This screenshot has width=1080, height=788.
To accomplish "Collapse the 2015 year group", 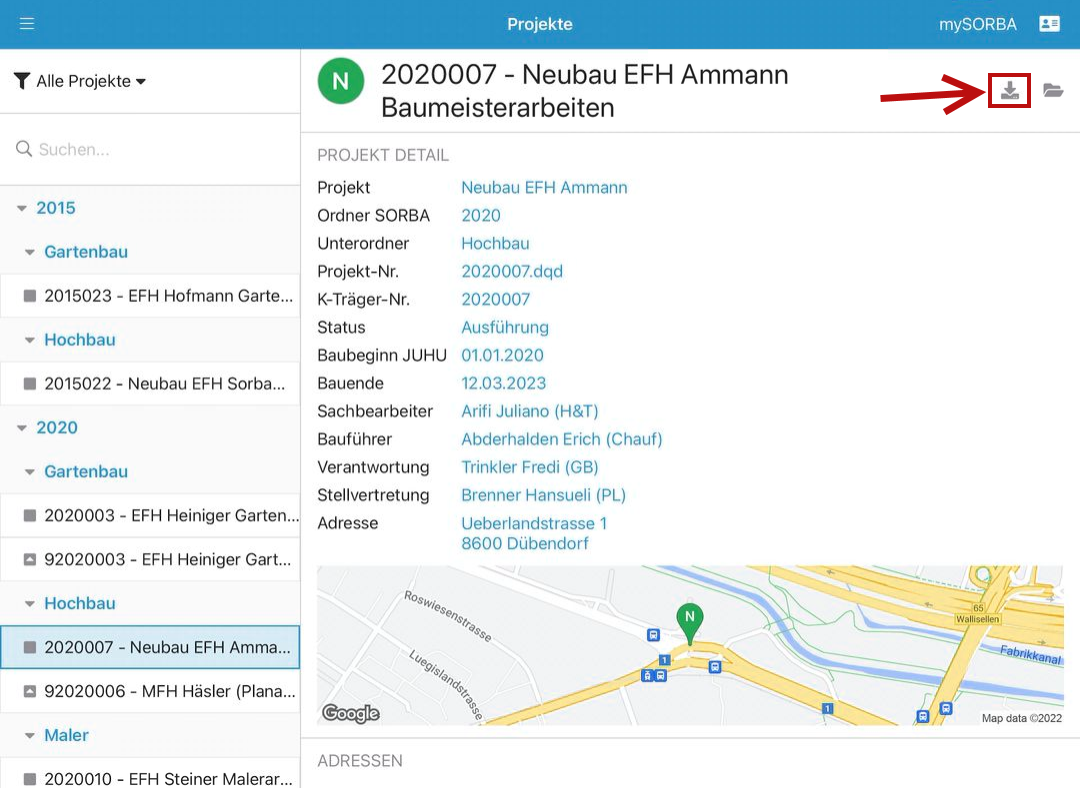I will coord(23,208).
